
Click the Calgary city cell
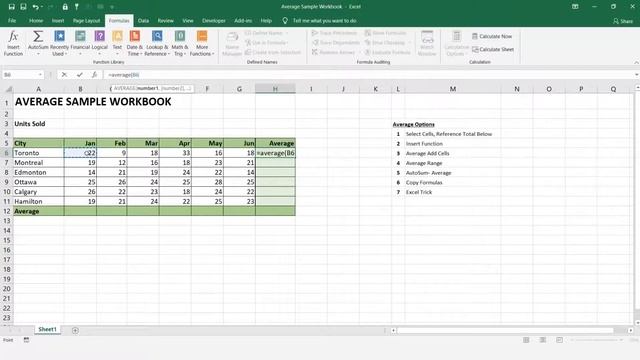coord(38,191)
